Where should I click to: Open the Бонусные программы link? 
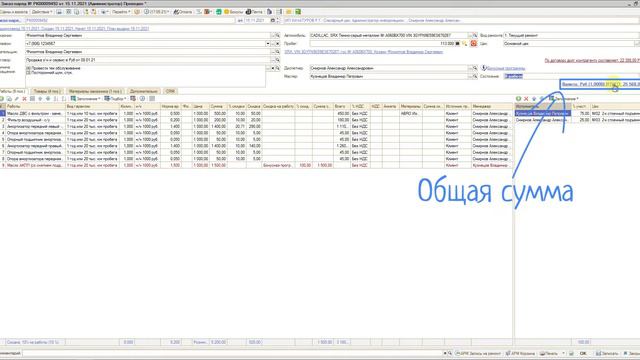506,68
